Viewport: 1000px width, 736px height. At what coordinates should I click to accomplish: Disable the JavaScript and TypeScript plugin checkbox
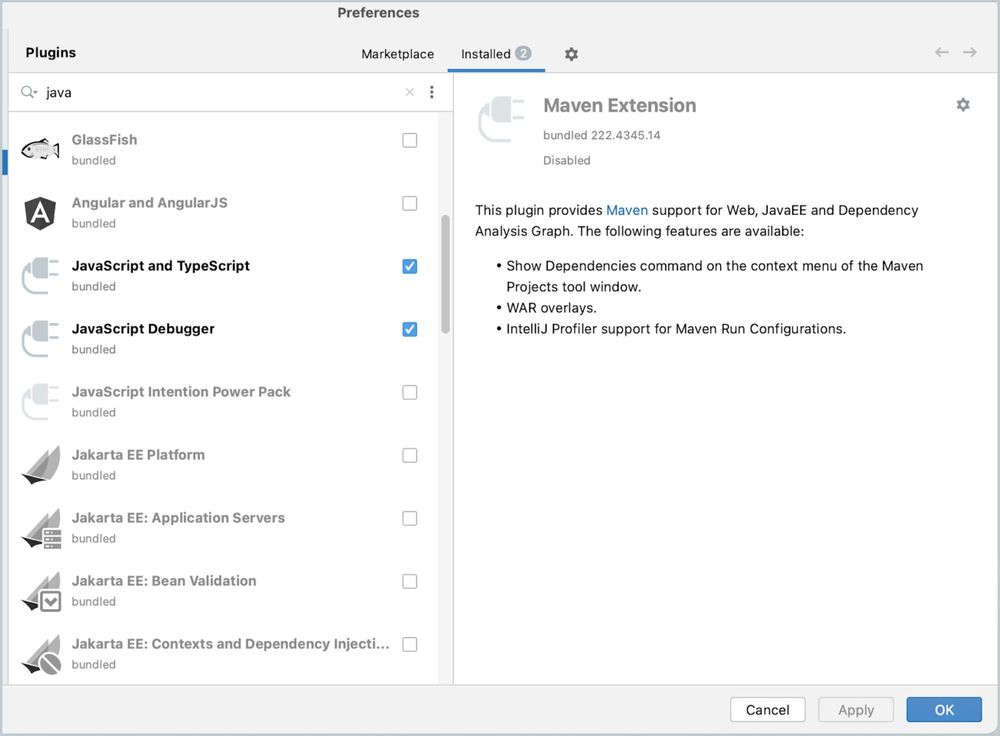click(409, 266)
